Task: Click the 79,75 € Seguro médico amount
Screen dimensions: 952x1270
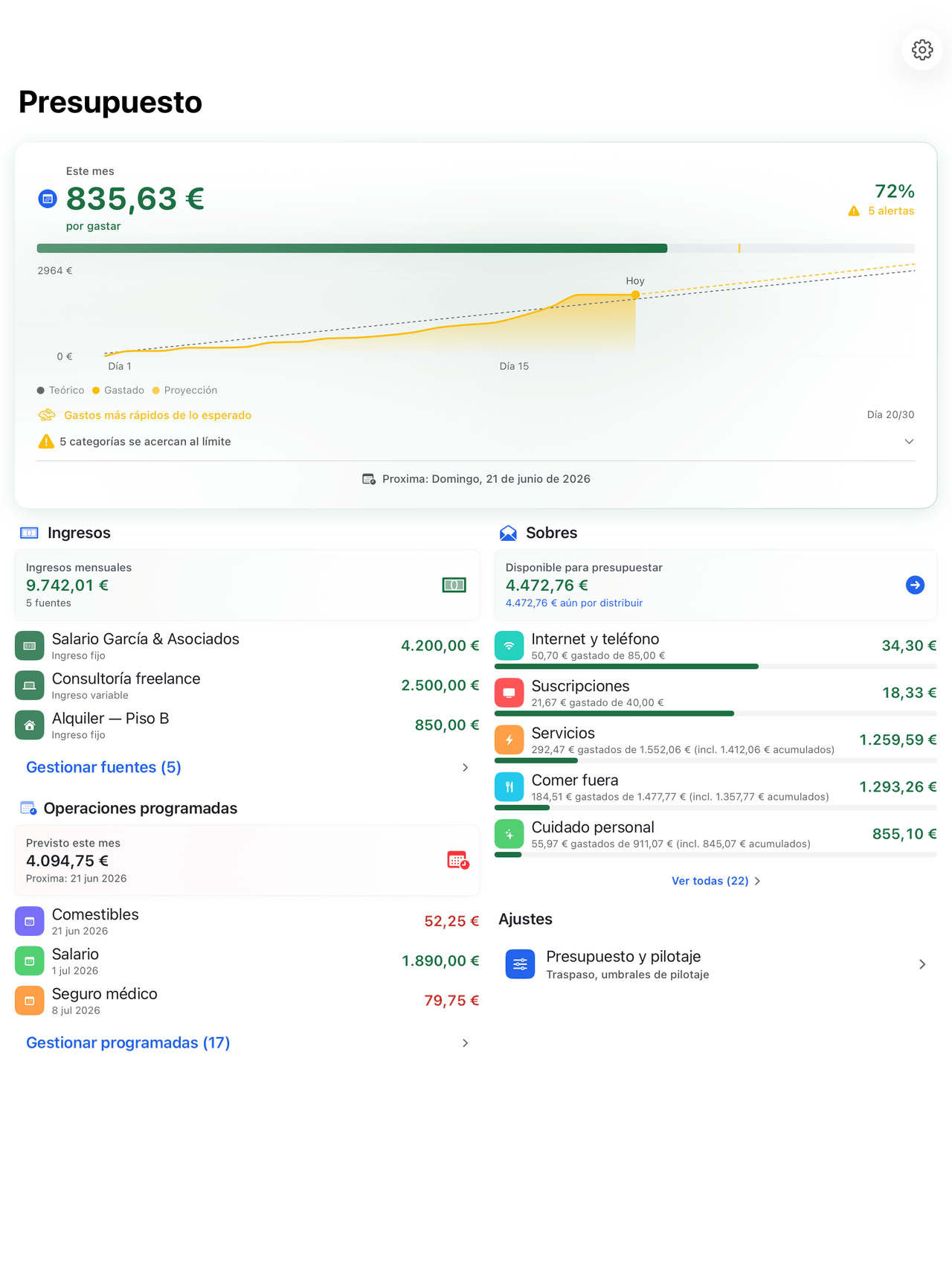Action: tap(451, 1001)
